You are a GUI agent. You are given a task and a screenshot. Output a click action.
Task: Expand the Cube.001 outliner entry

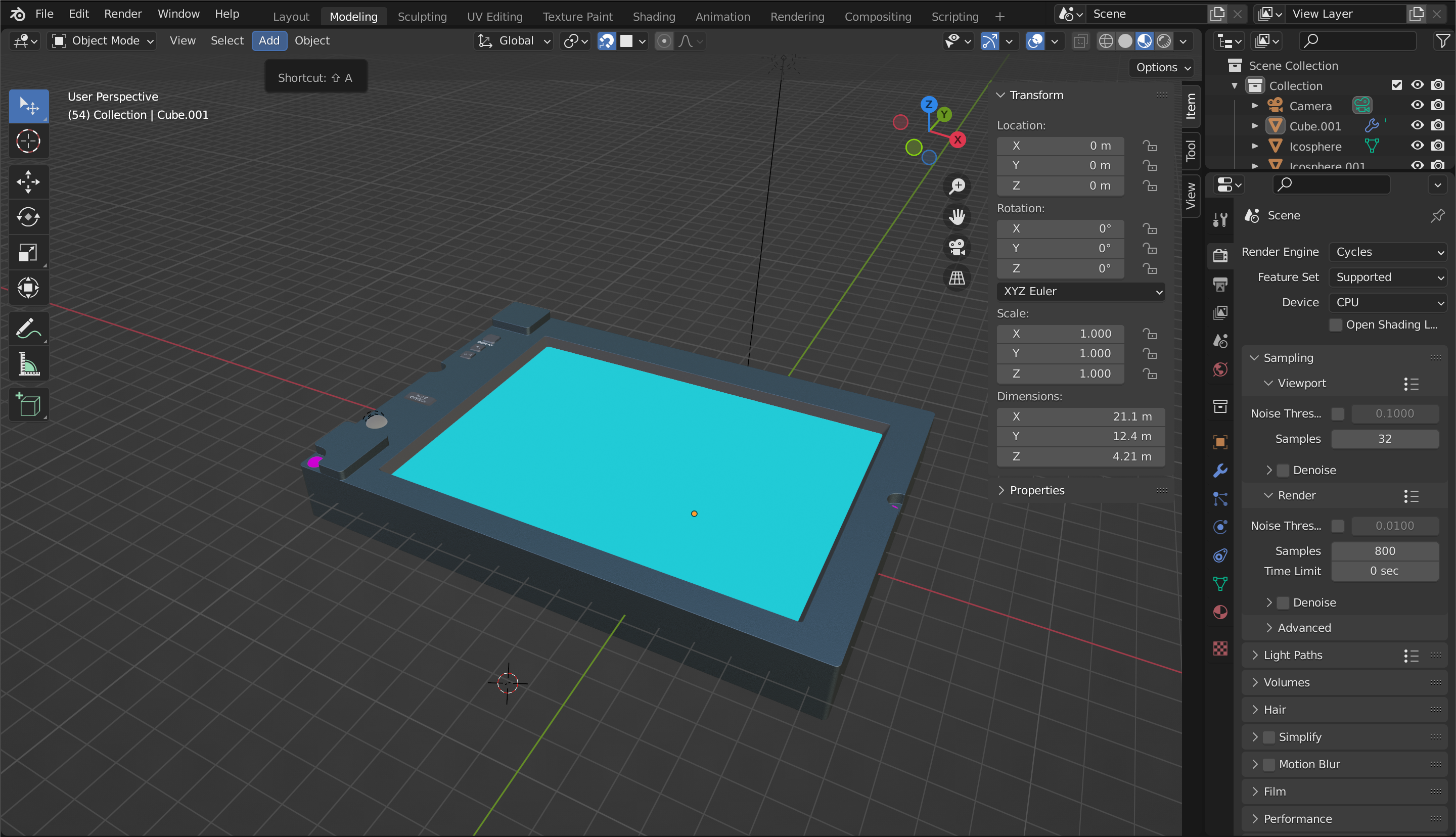1255,126
